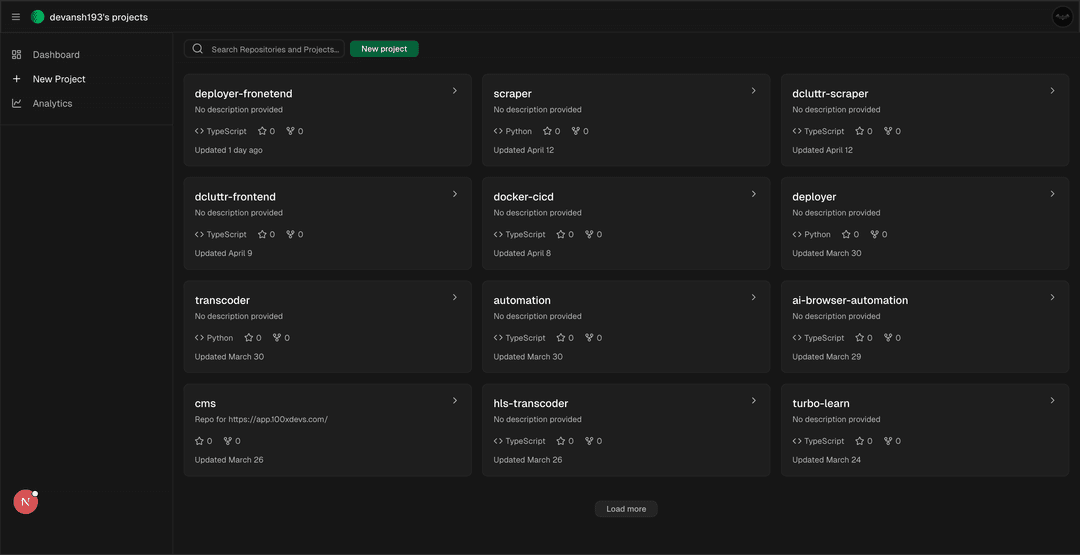Focus the Search Repositories and Projects field
The height and width of the screenshot is (555, 1080).
pos(264,49)
